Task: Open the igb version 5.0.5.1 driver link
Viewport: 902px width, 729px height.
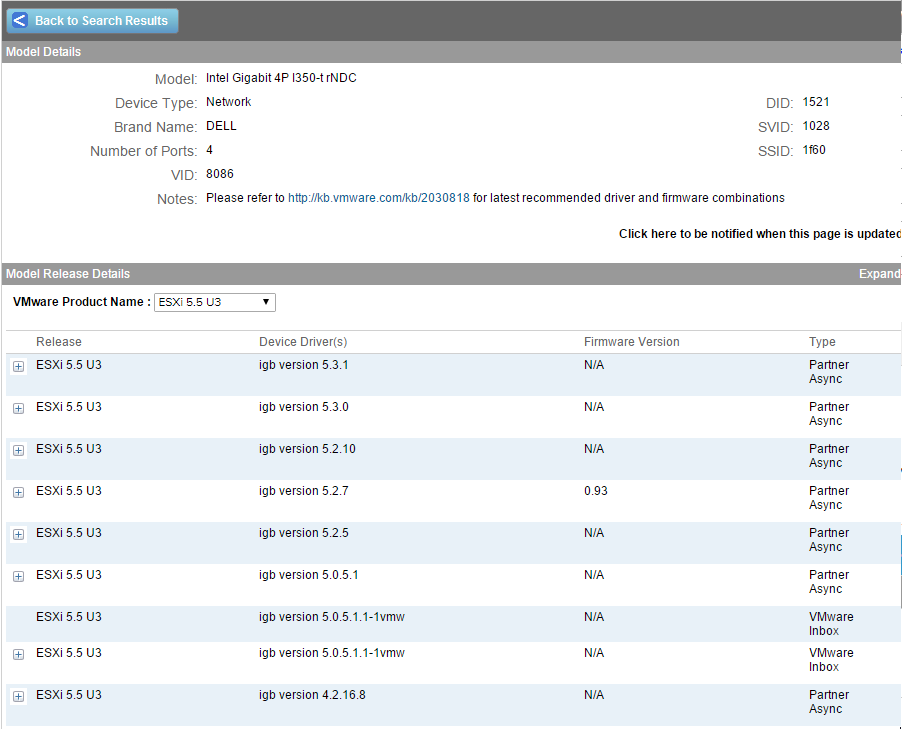Action: click(x=309, y=574)
